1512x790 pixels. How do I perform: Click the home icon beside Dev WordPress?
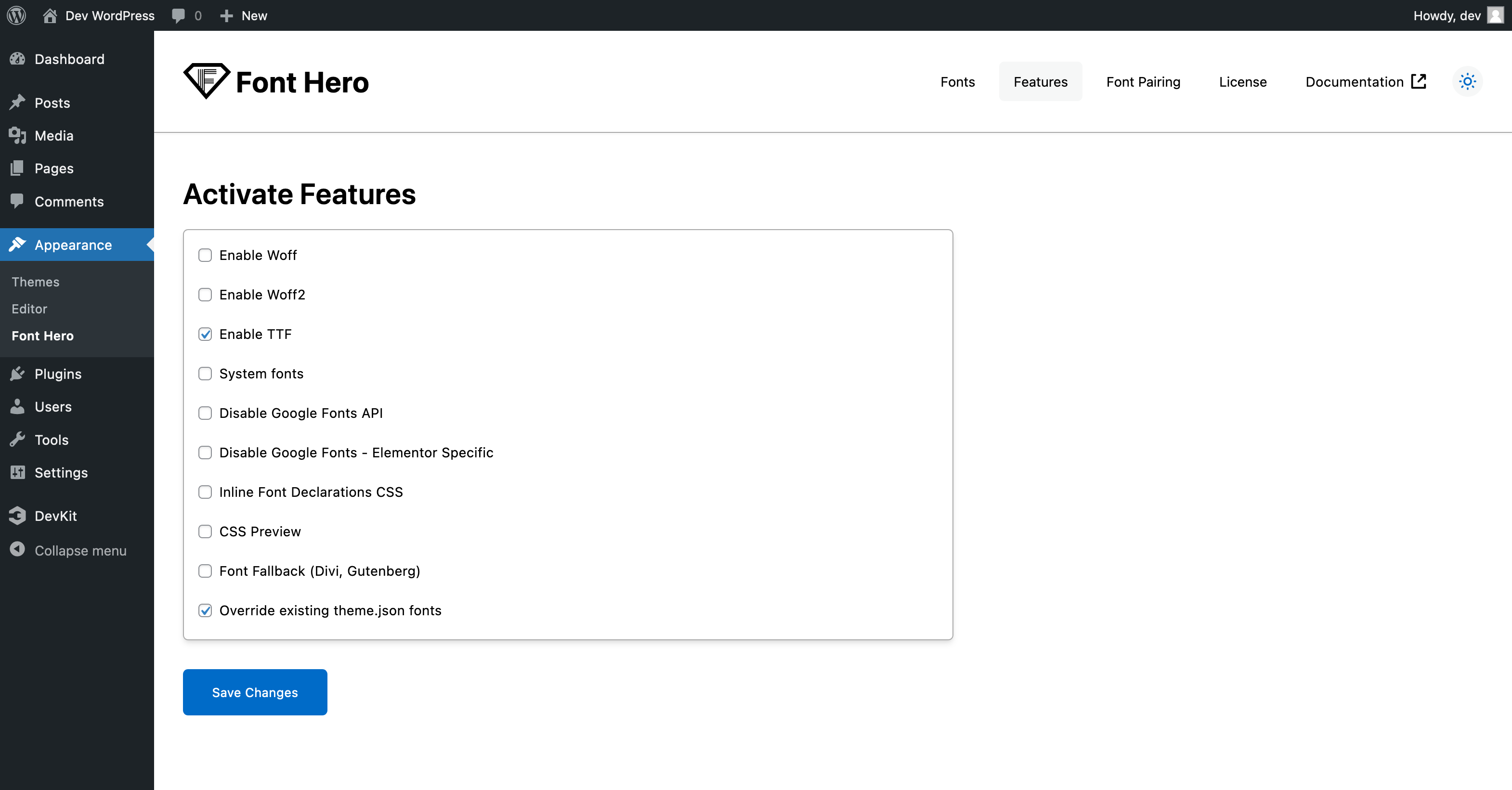(x=50, y=15)
